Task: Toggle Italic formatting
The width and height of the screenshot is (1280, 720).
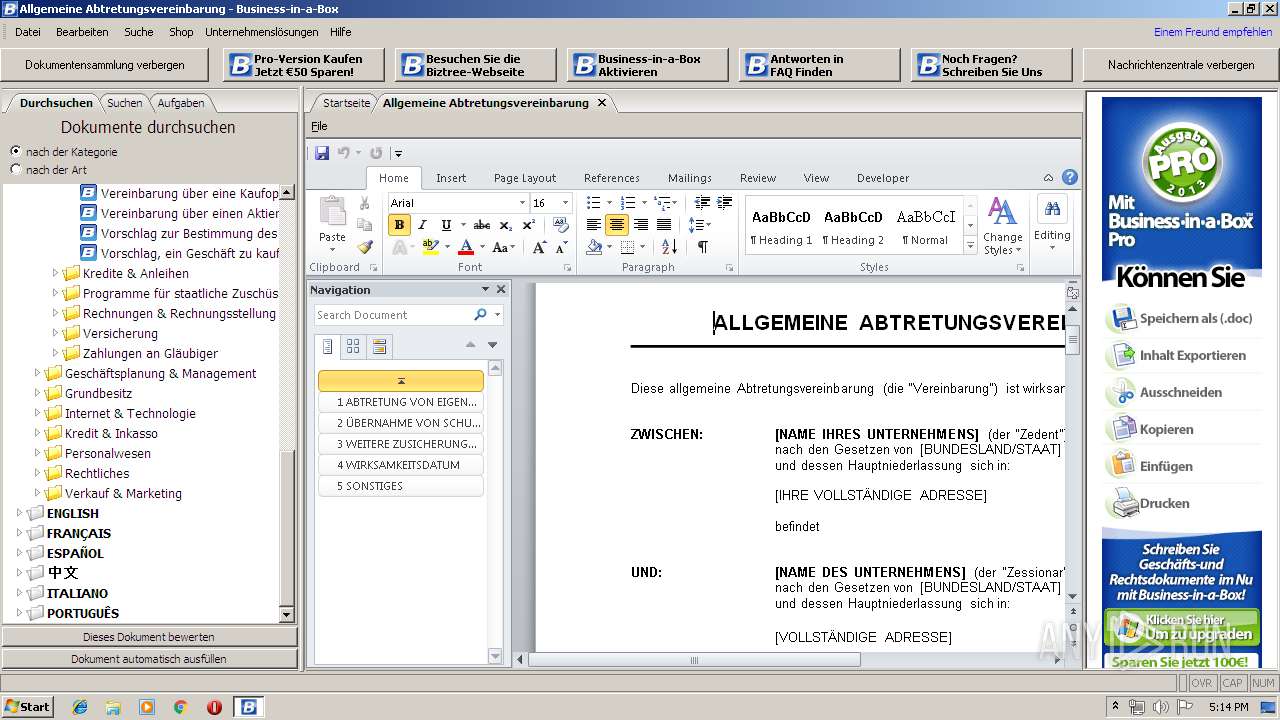Action: [x=422, y=225]
